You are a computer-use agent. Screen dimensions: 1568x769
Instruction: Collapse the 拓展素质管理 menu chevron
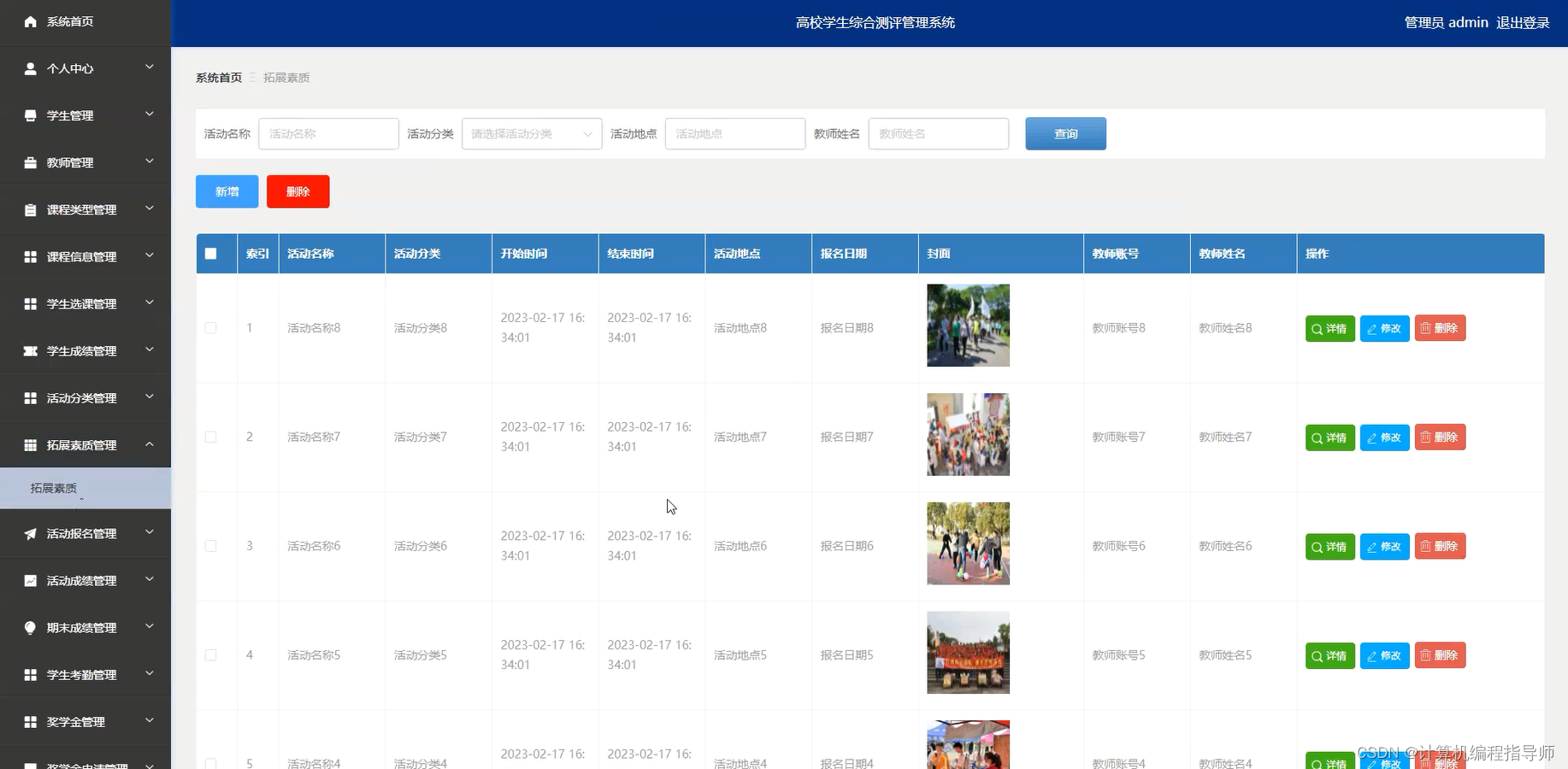click(150, 443)
